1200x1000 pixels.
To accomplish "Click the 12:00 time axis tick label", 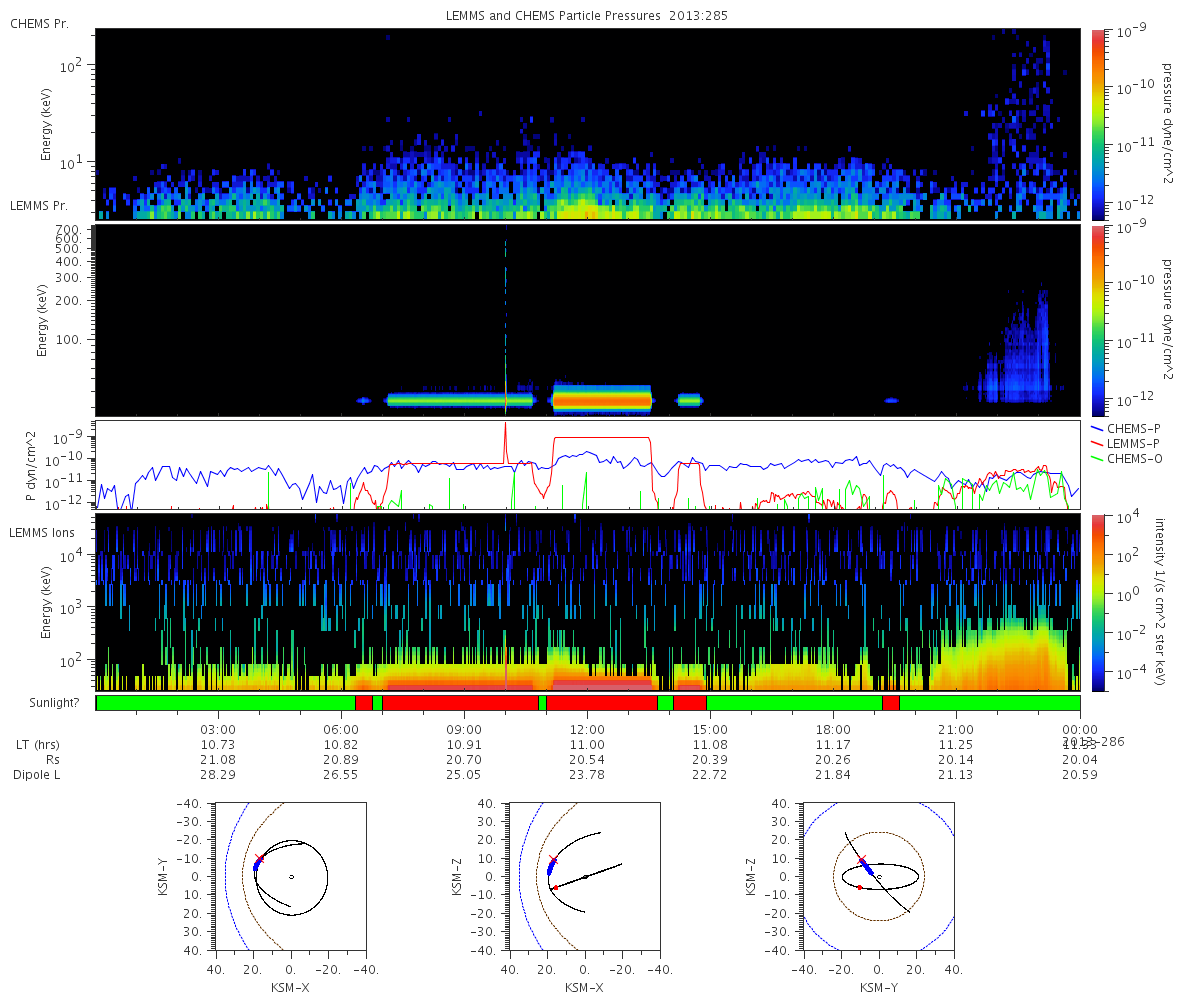I will [x=587, y=729].
